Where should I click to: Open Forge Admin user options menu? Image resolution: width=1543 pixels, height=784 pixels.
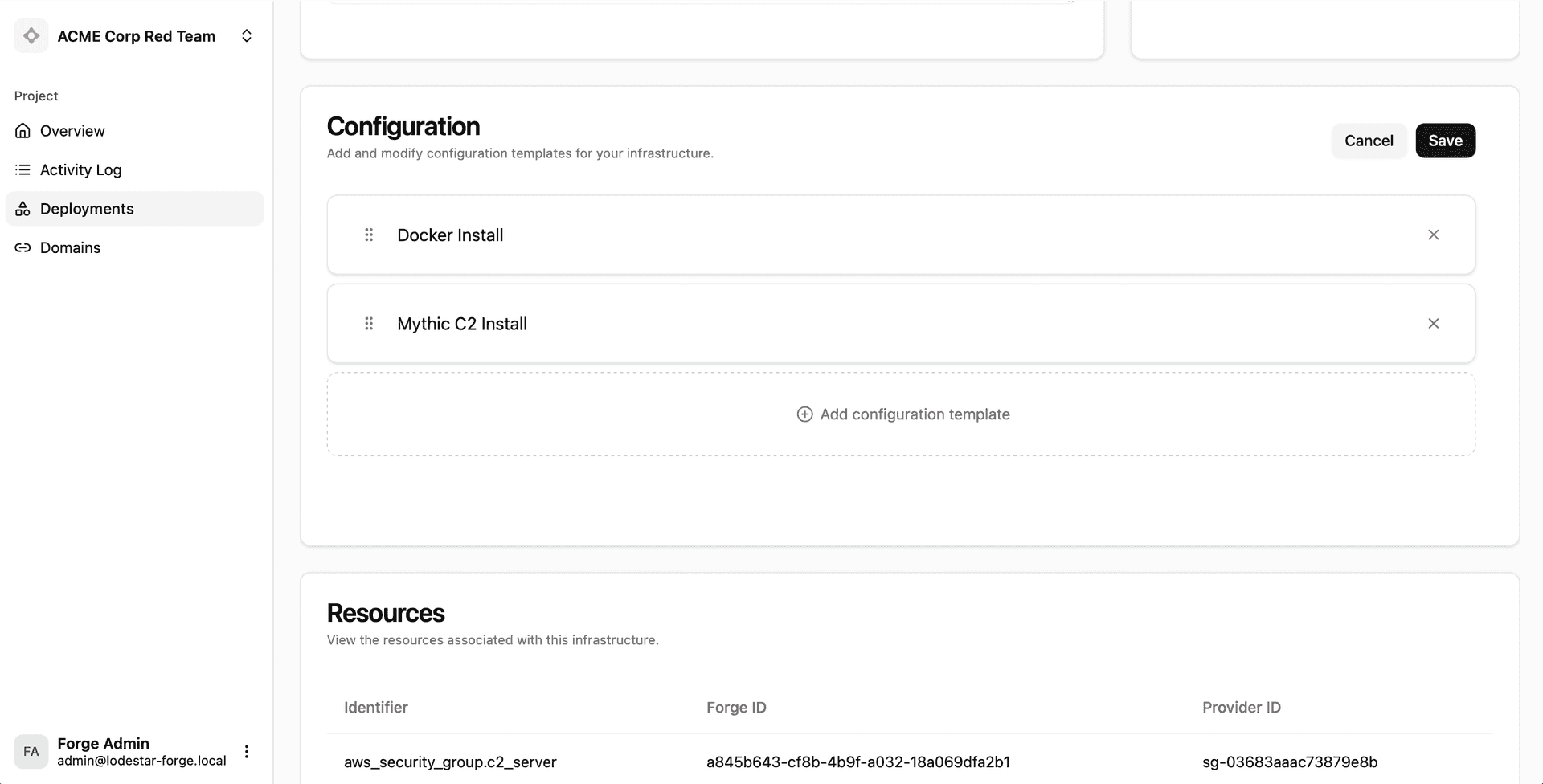click(247, 752)
